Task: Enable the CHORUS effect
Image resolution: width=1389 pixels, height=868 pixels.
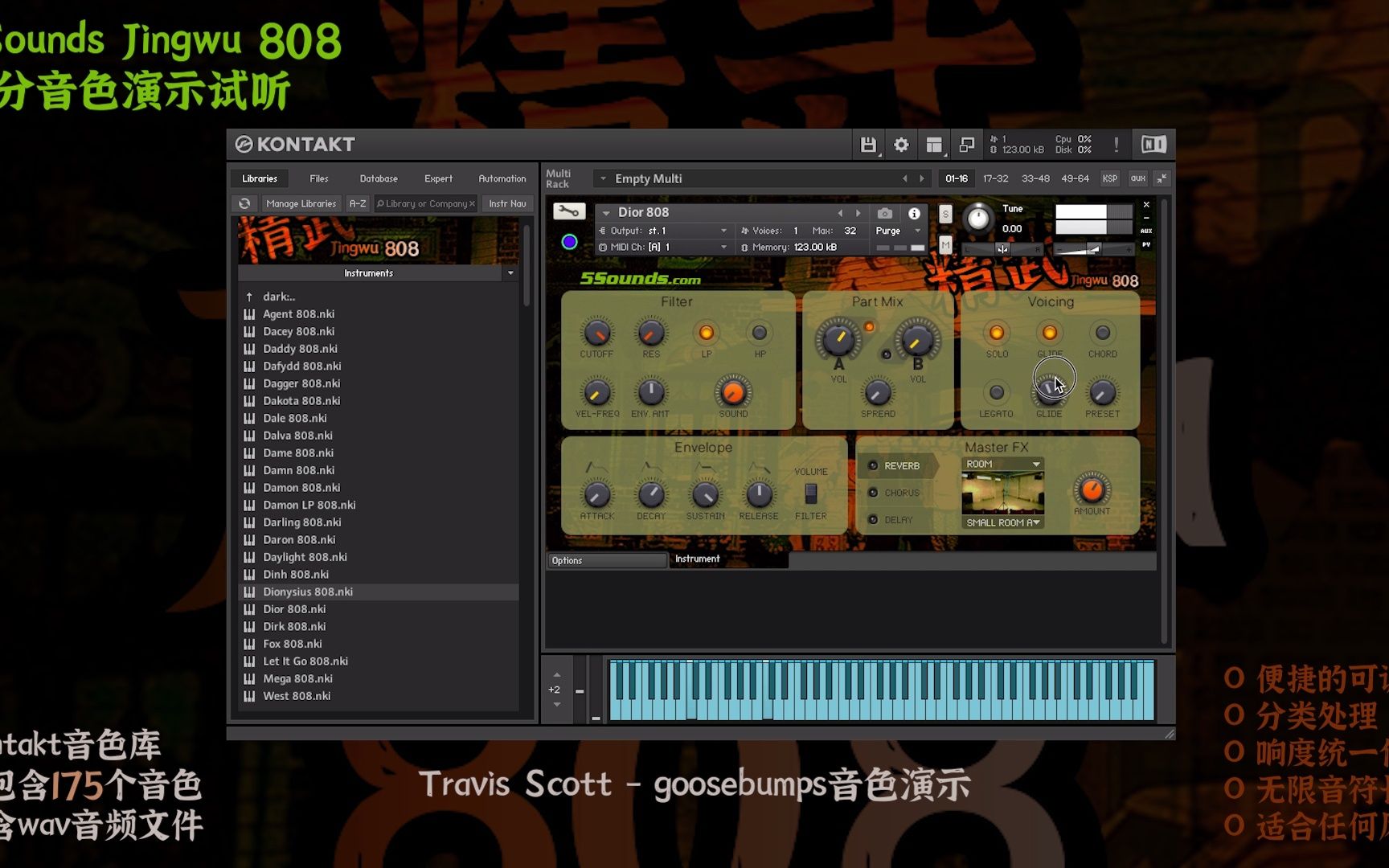Action: coord(873,493)
